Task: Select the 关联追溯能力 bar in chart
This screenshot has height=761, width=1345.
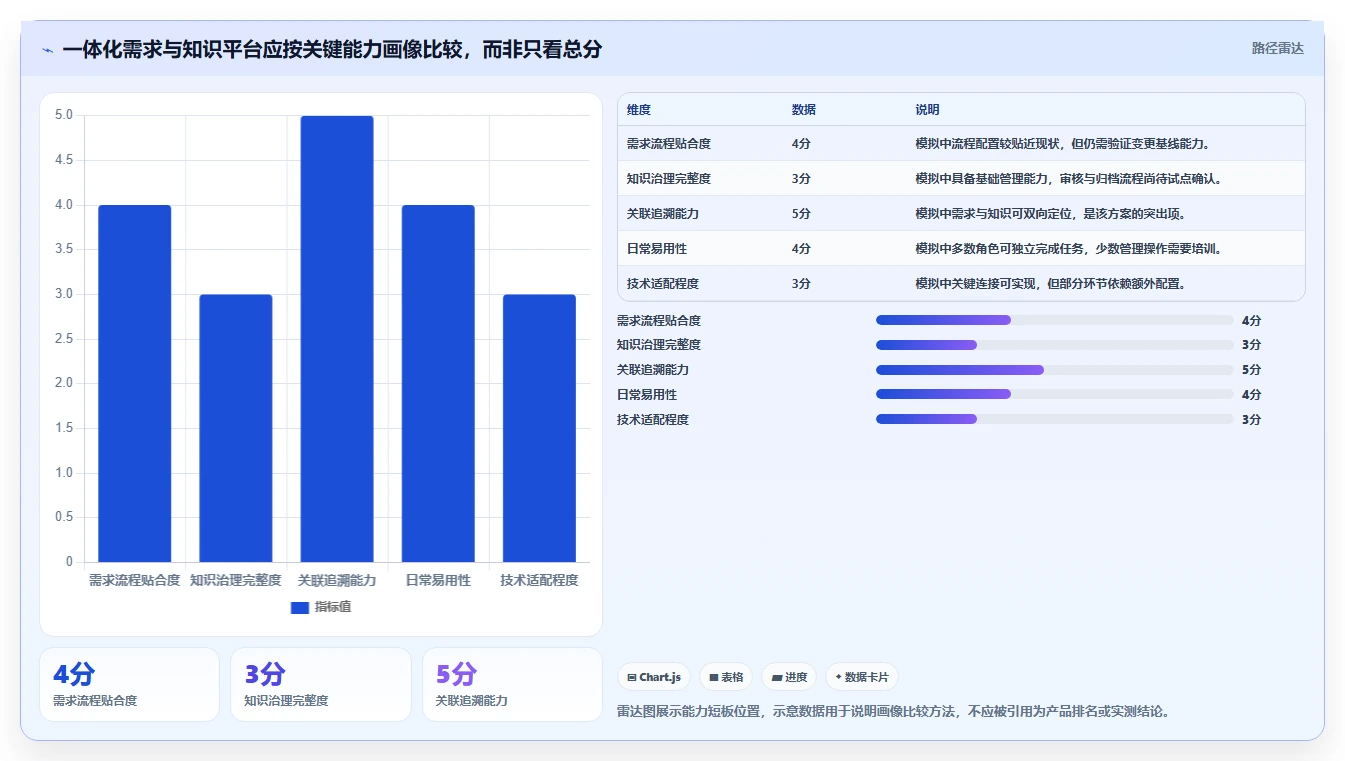Action: coord(337,339)
